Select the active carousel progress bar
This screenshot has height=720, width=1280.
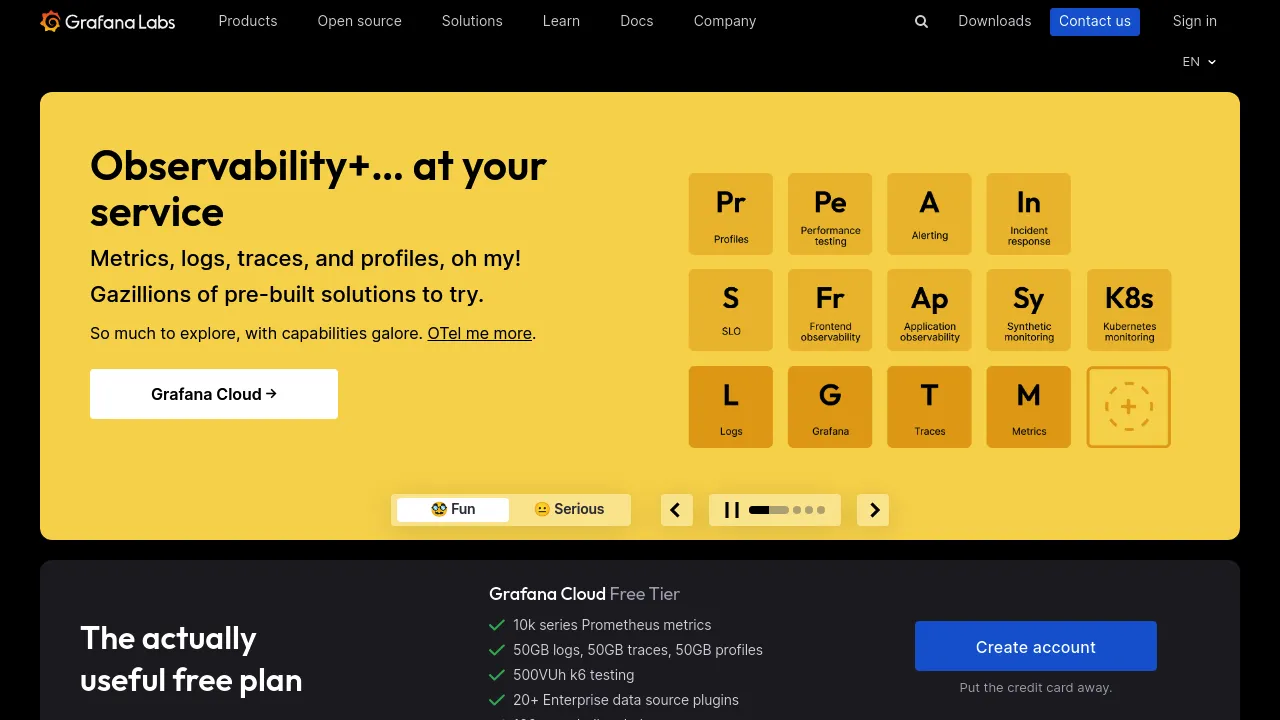[x=768, y=510]
